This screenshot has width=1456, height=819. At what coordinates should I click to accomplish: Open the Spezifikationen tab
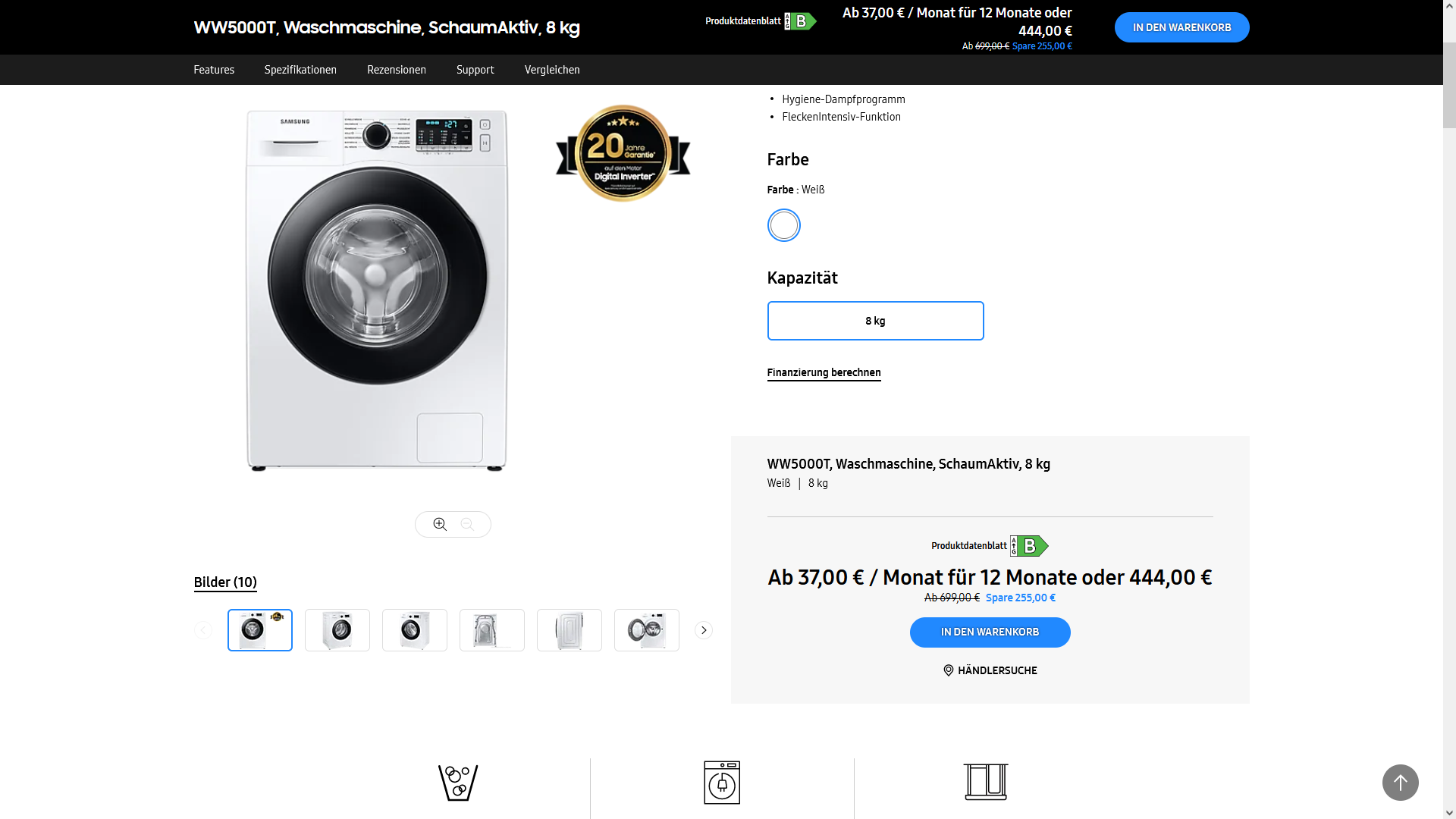300,70
